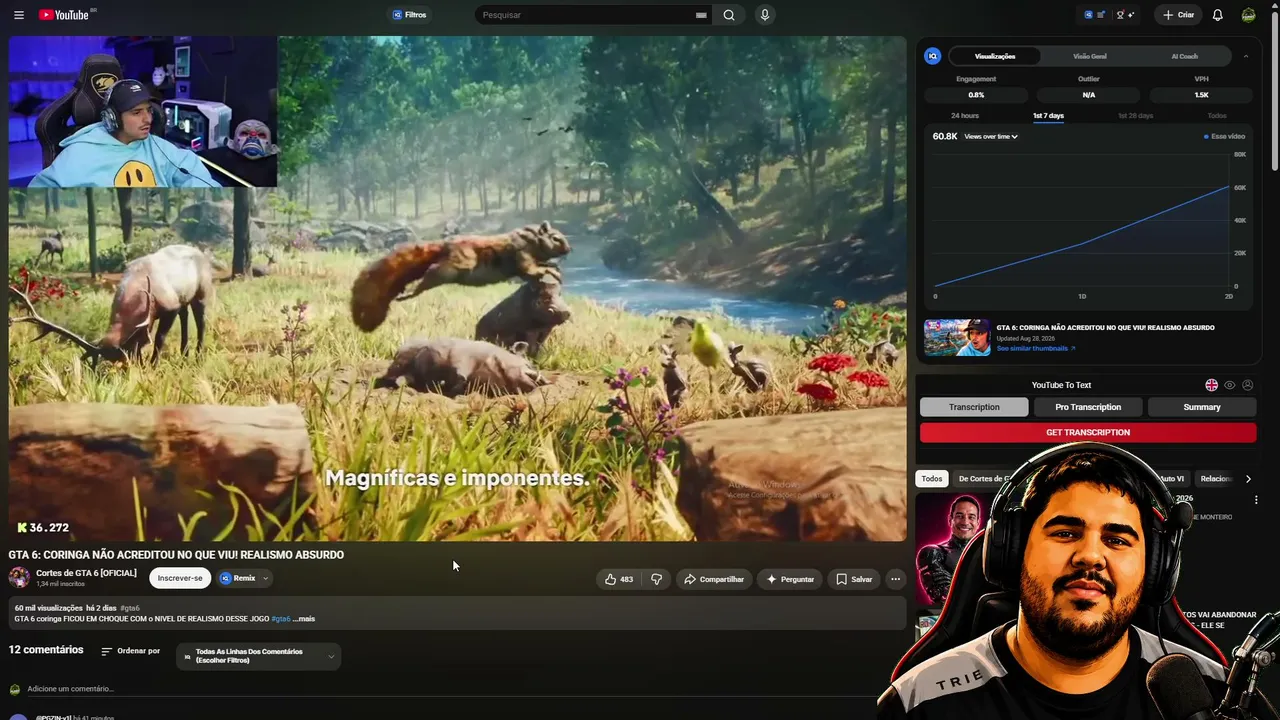Click the magnifying glass search button
Image resolution: width=1280 pixels, height=720 pixels.
tap(729, 15)
